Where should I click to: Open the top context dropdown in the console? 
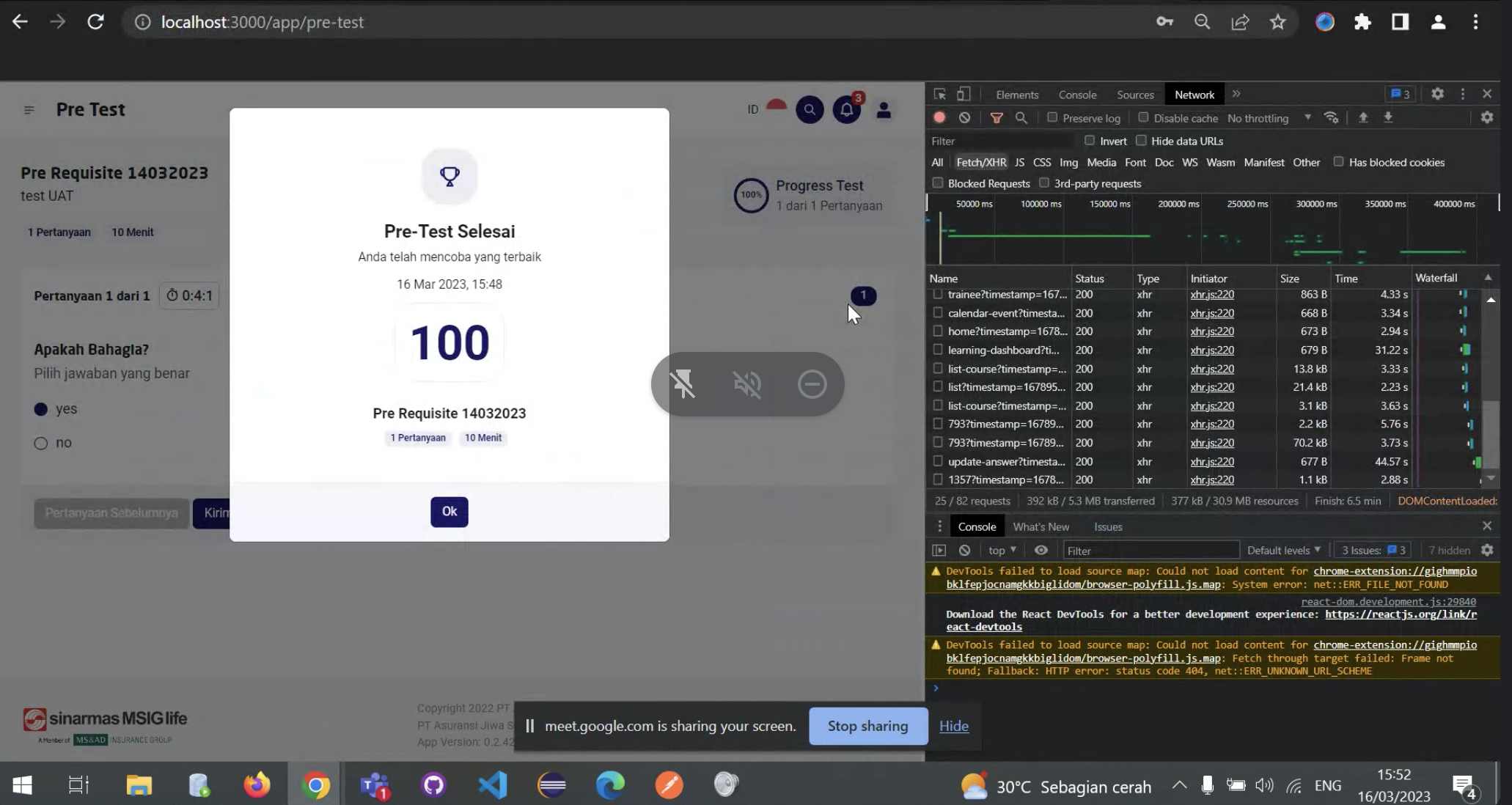click(x=1002, y=550)
